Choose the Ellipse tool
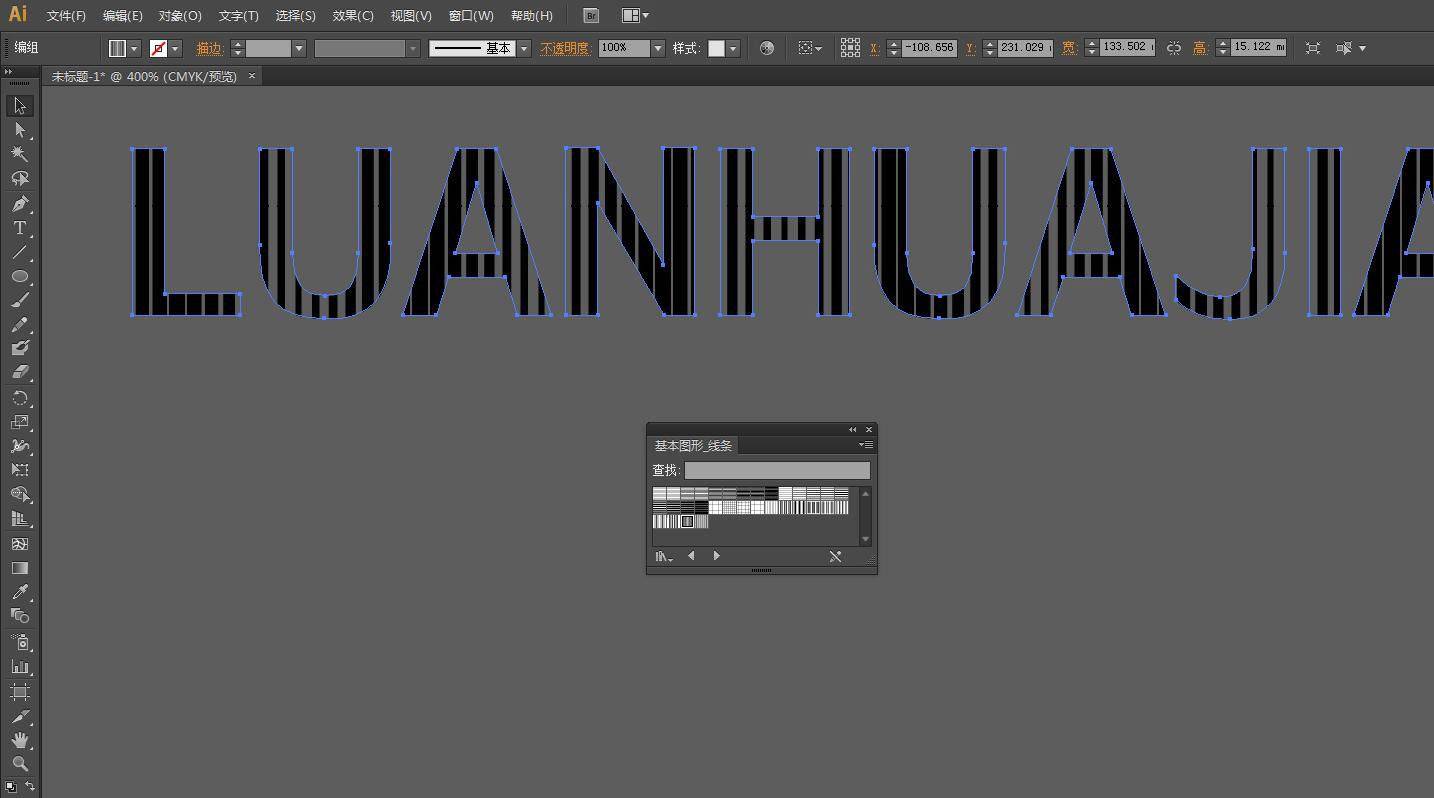Screen dimensions: 1434x798 pyautogui.click(x=19, y=276)
